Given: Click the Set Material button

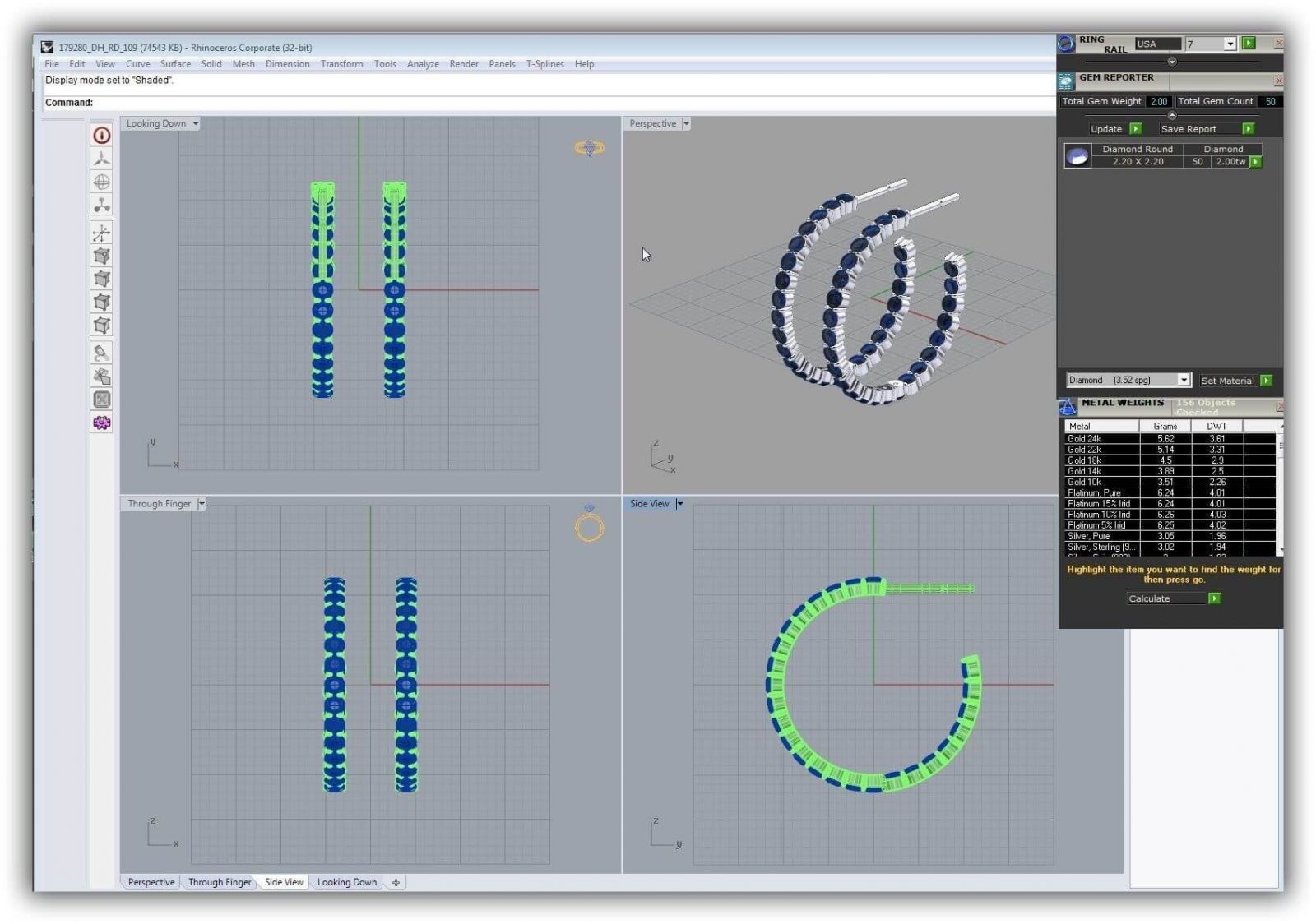Looking at the screenshot, I should pyautogui.click(x=1227, y=381).
